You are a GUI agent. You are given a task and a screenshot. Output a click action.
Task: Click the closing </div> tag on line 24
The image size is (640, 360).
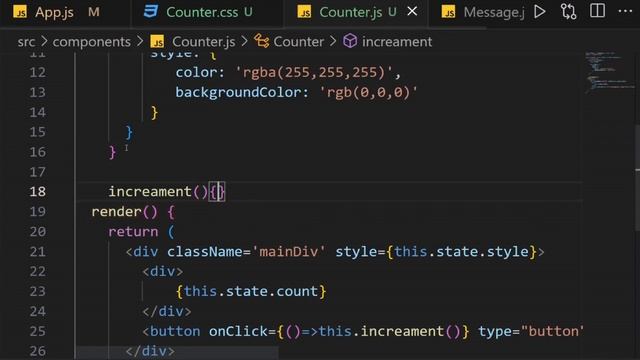pos(167,311)
